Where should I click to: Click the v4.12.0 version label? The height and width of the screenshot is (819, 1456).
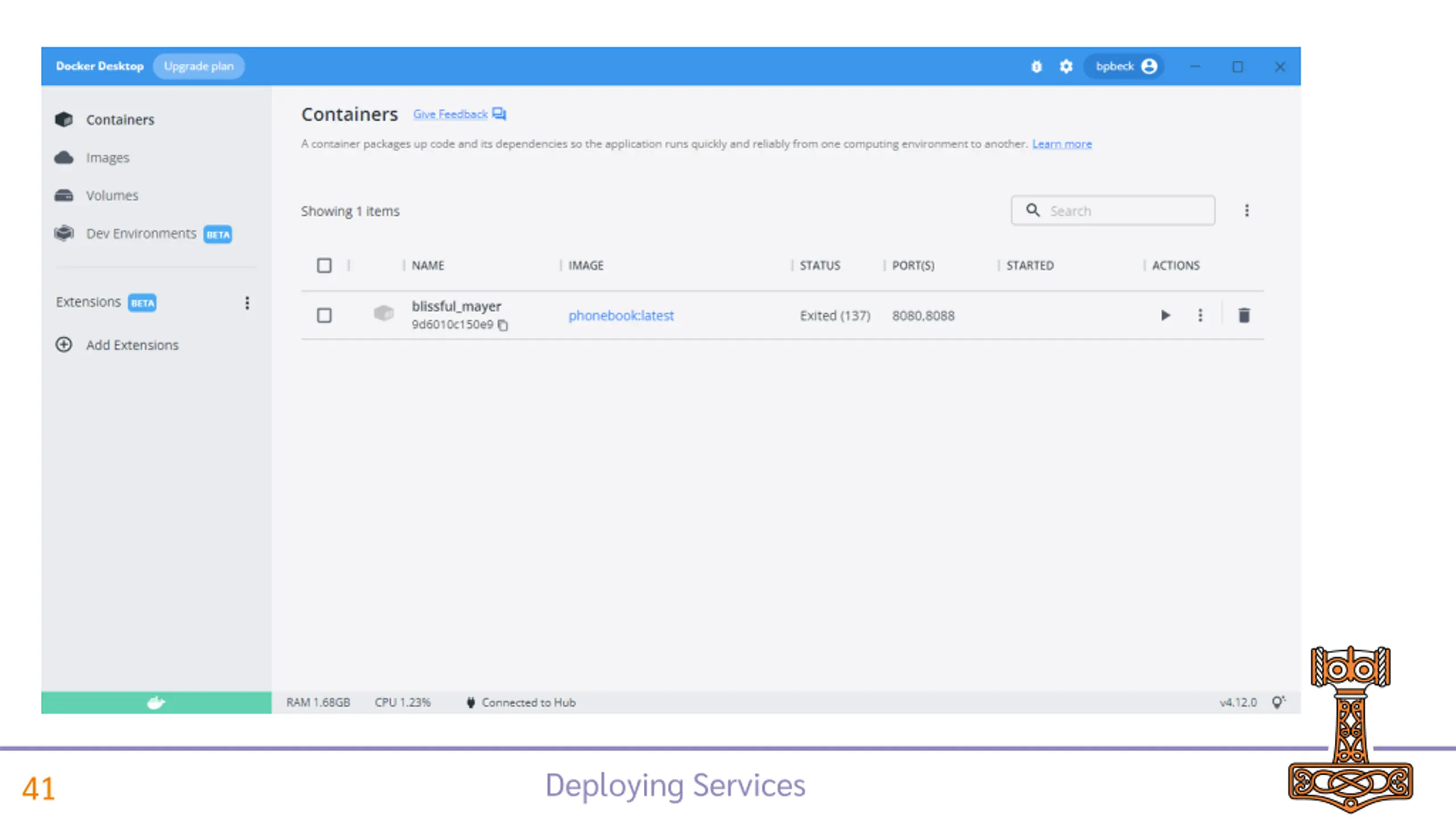tap(1238, 702)
